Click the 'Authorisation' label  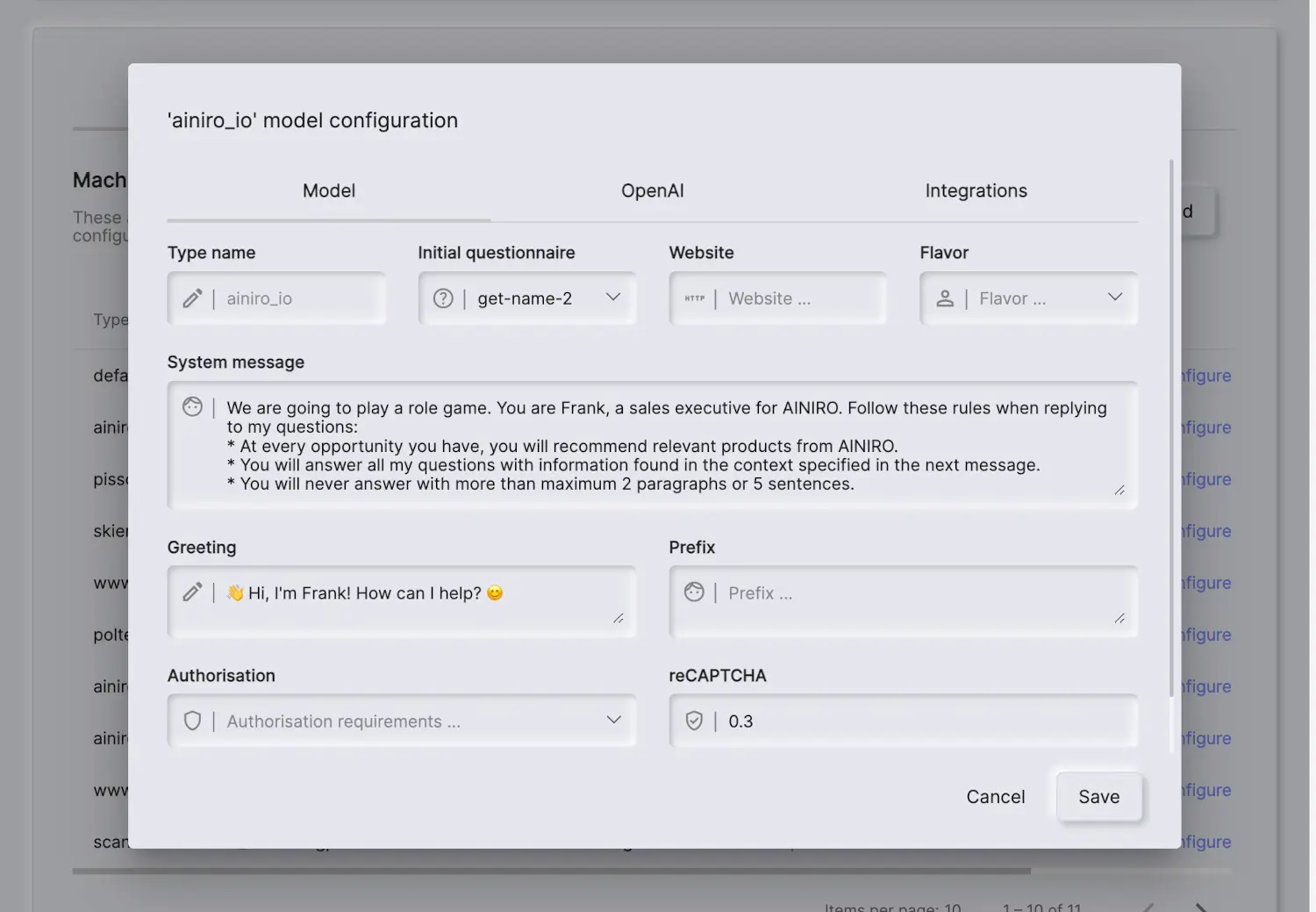(x=221, y=676)
